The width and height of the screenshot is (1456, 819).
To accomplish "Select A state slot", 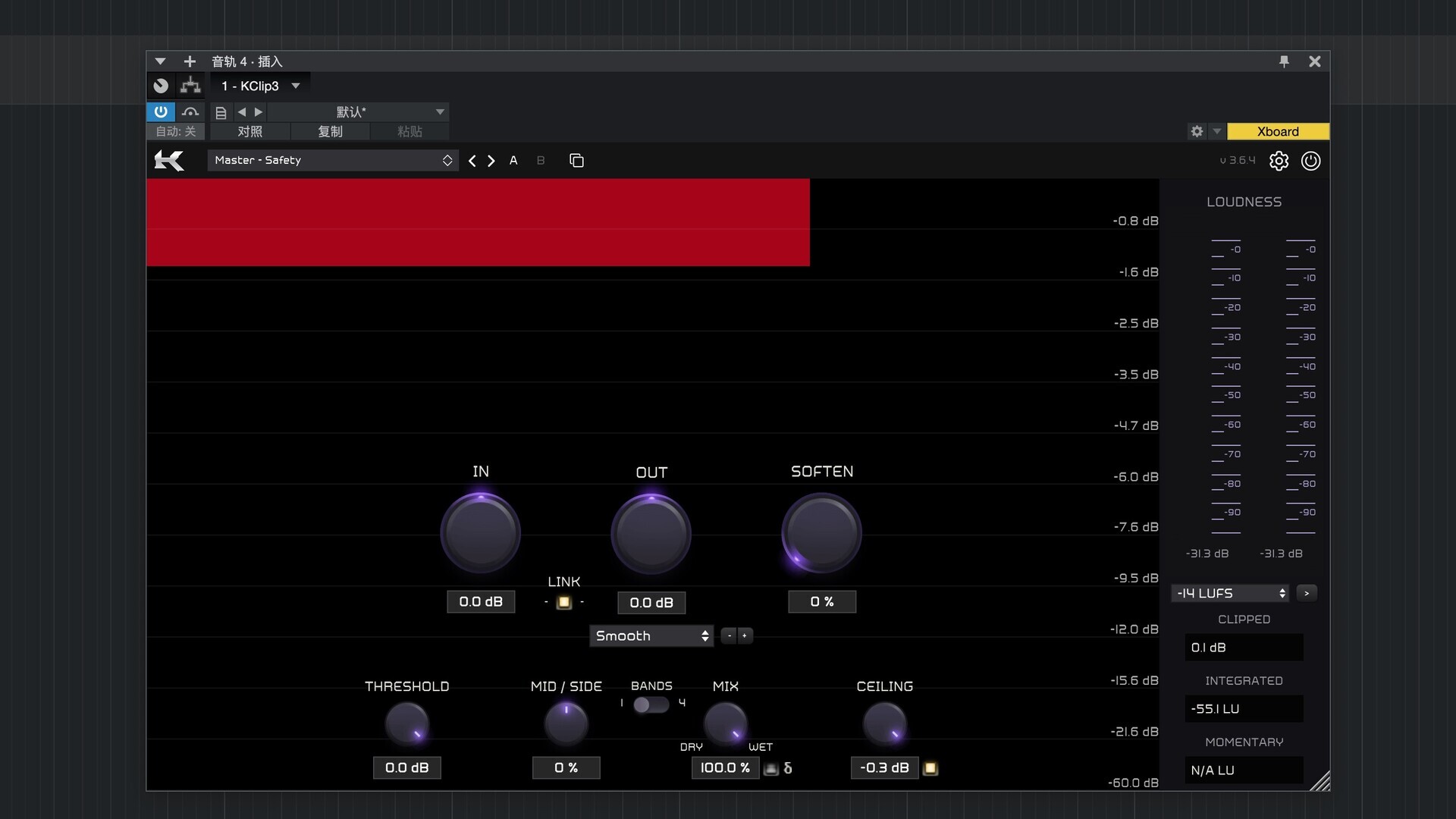I will point(513,161).
